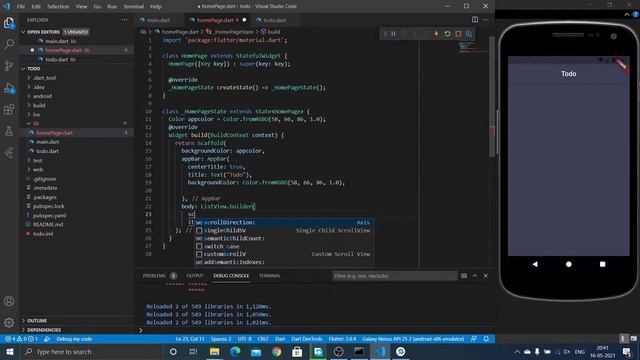Open the Run and Debug view

(x=9, y=88)
